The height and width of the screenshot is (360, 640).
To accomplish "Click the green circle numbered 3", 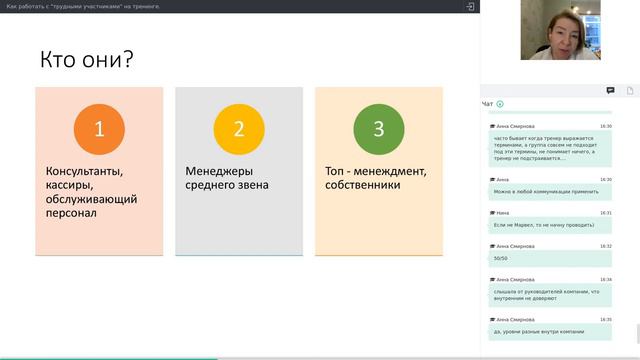I will (379, 129).
